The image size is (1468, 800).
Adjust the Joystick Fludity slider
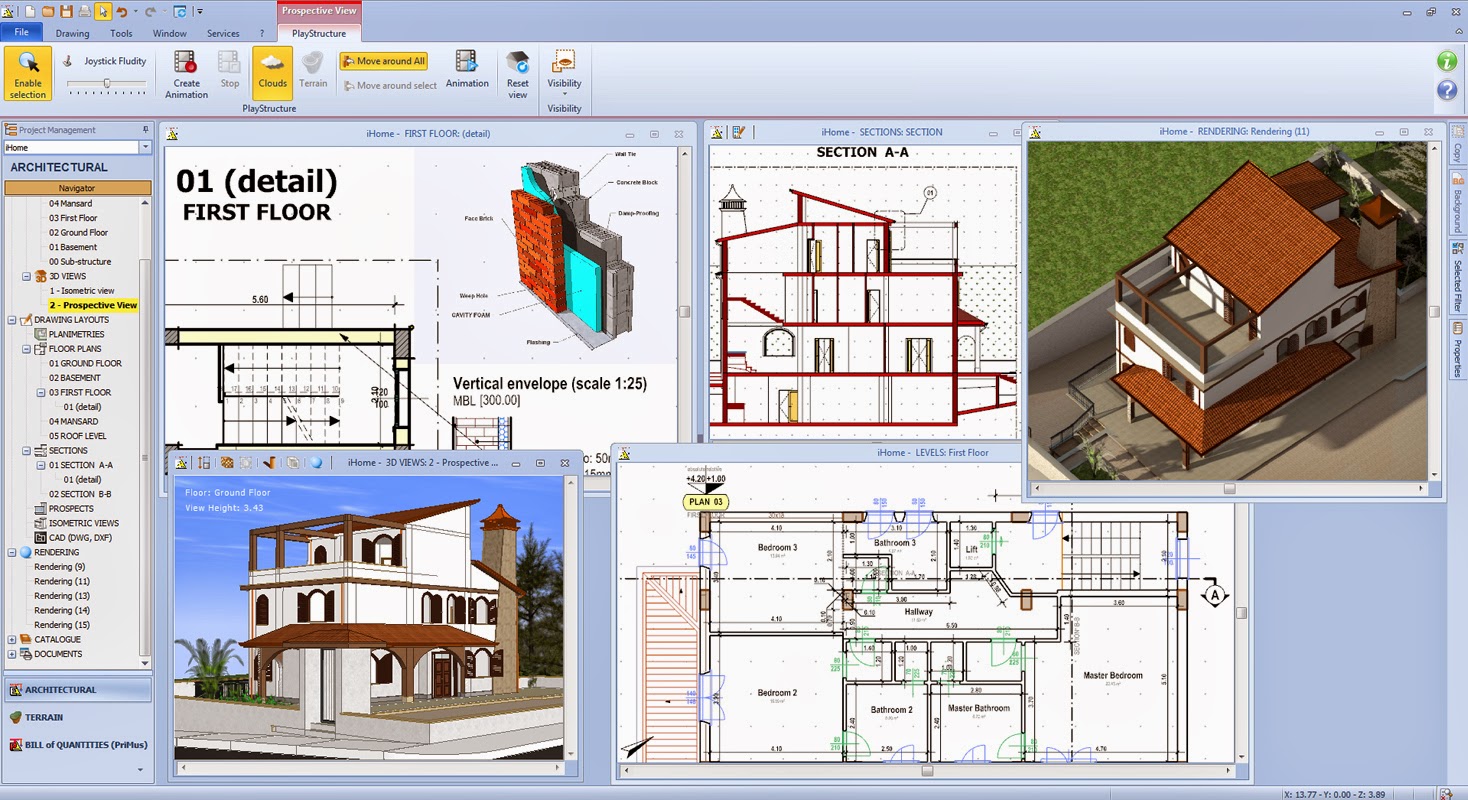click(x=106, y=85)
